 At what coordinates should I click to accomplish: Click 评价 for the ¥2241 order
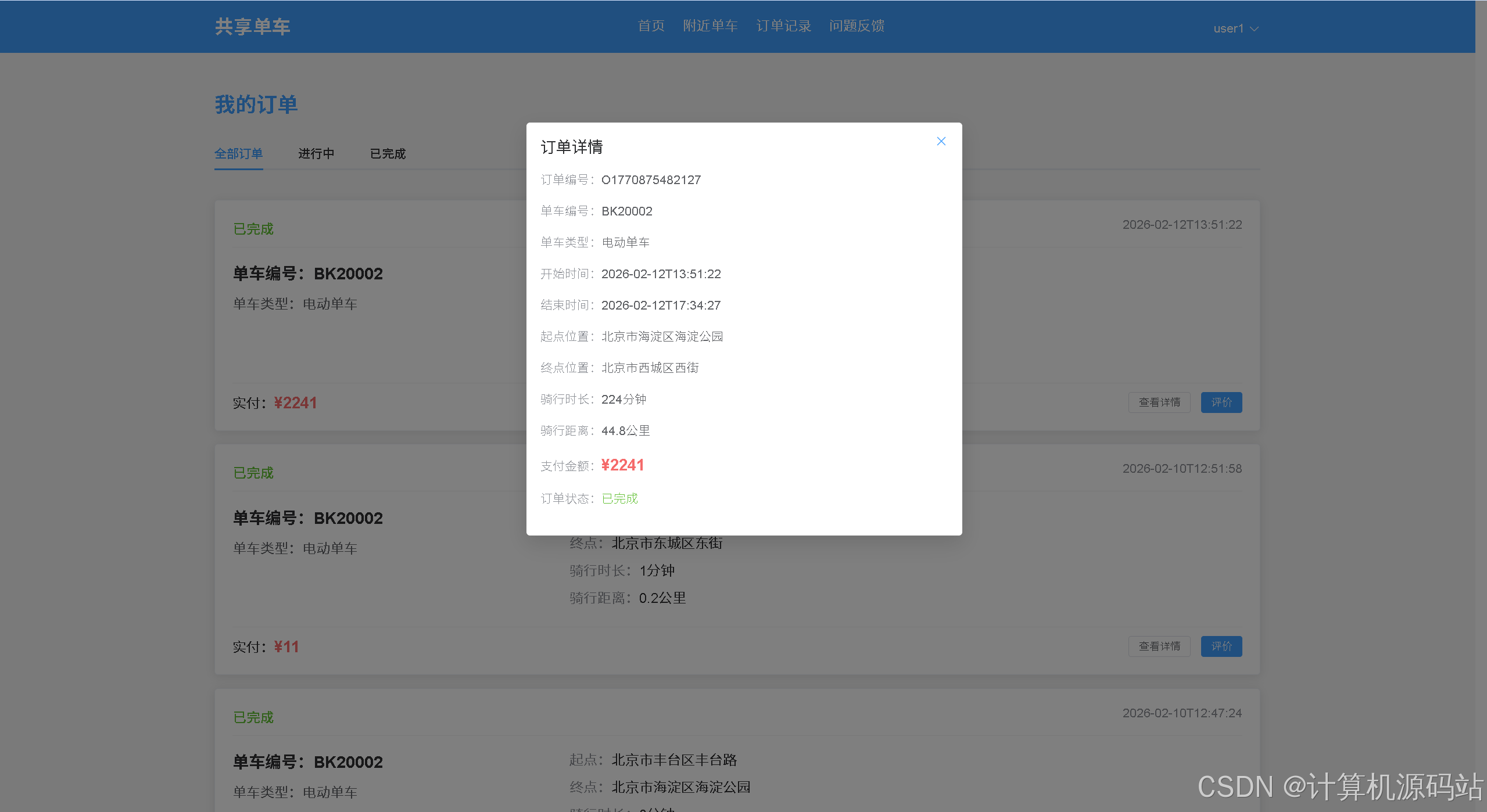click(1221, 403)
